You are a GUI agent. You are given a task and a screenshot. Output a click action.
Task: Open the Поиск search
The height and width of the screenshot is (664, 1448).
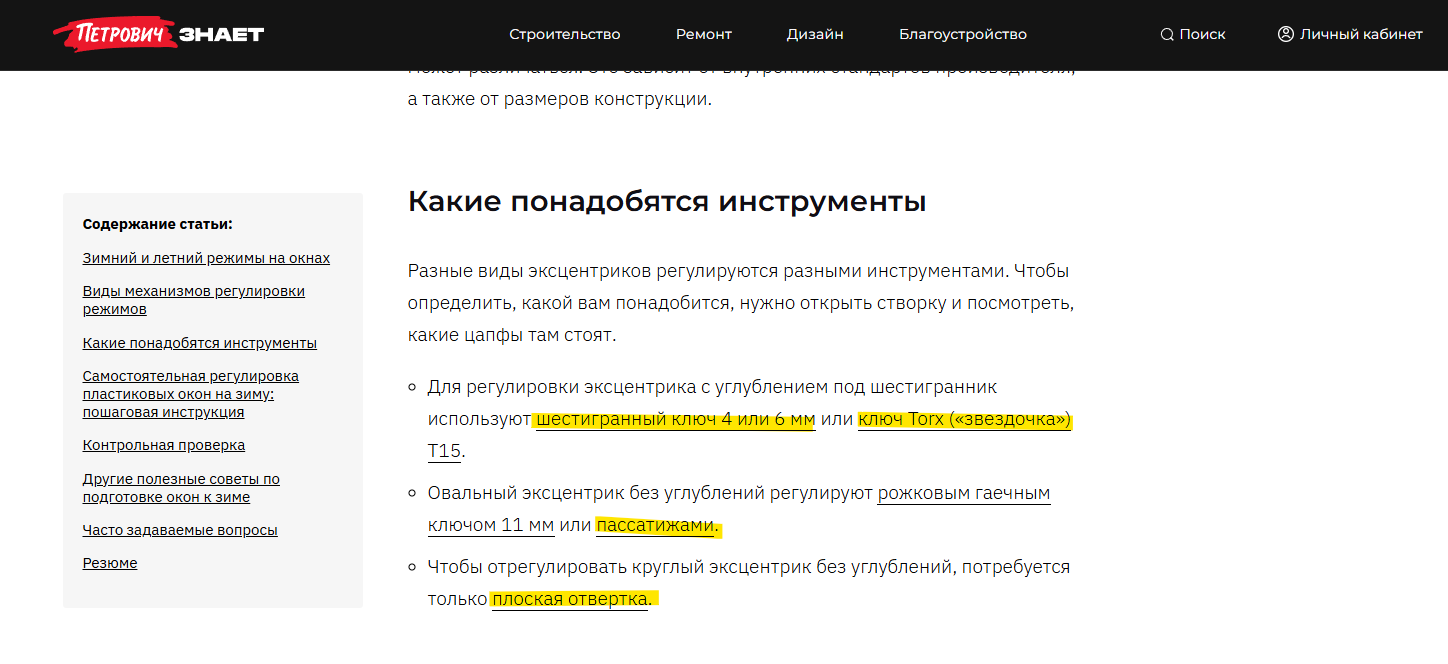[1202, 34]
